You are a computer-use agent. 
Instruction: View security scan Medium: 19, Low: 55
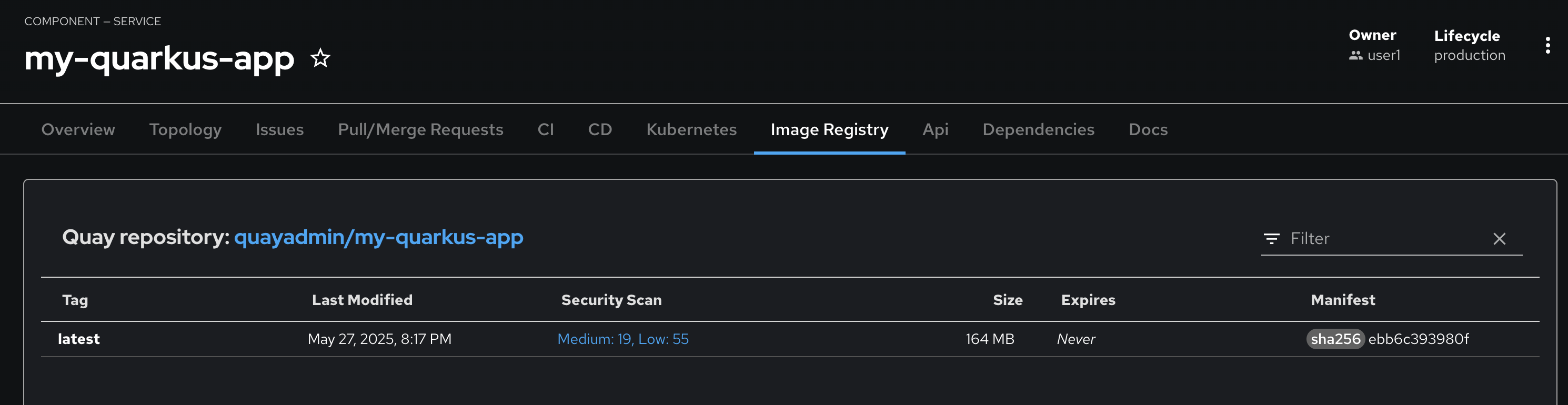pos(622,339)
